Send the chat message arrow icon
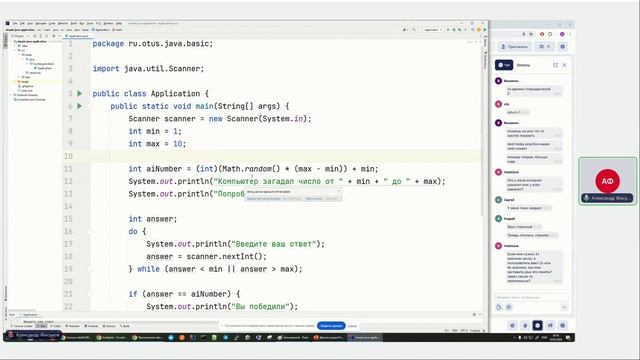640x360 pixels. tap(564, 307)
